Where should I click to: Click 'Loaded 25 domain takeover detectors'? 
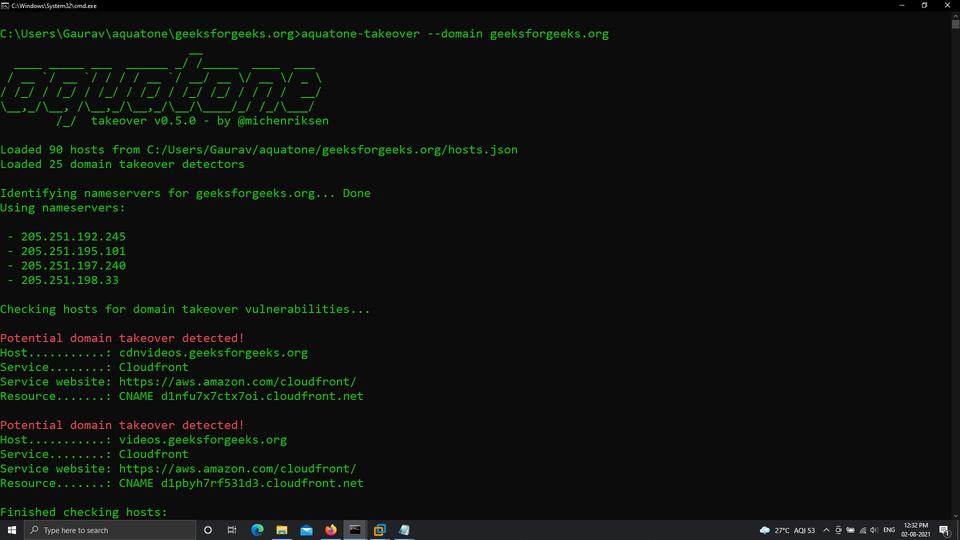click(x=122, y=164)
